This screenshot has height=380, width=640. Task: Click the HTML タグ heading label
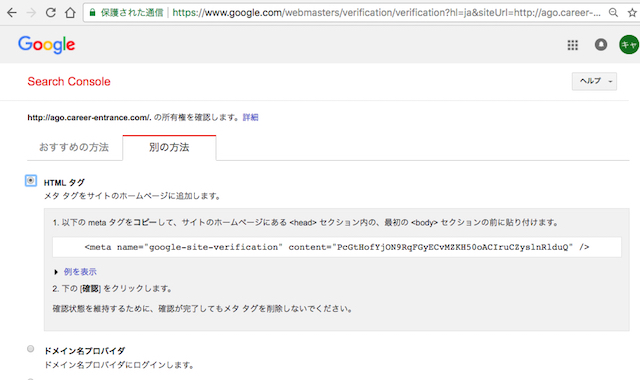[x=64, y=182]
